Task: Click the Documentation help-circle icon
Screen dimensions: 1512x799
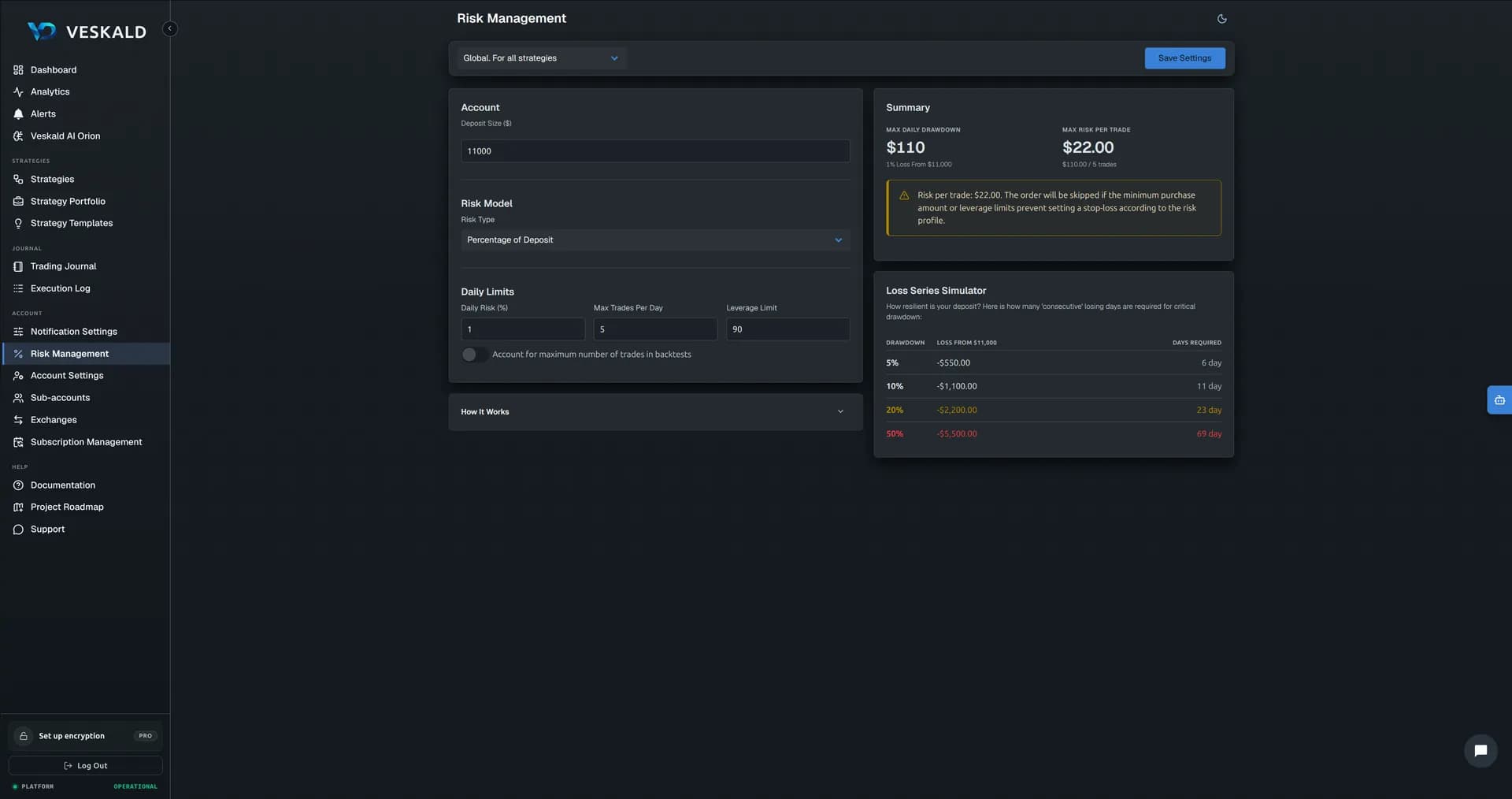Action: point(18,485)
